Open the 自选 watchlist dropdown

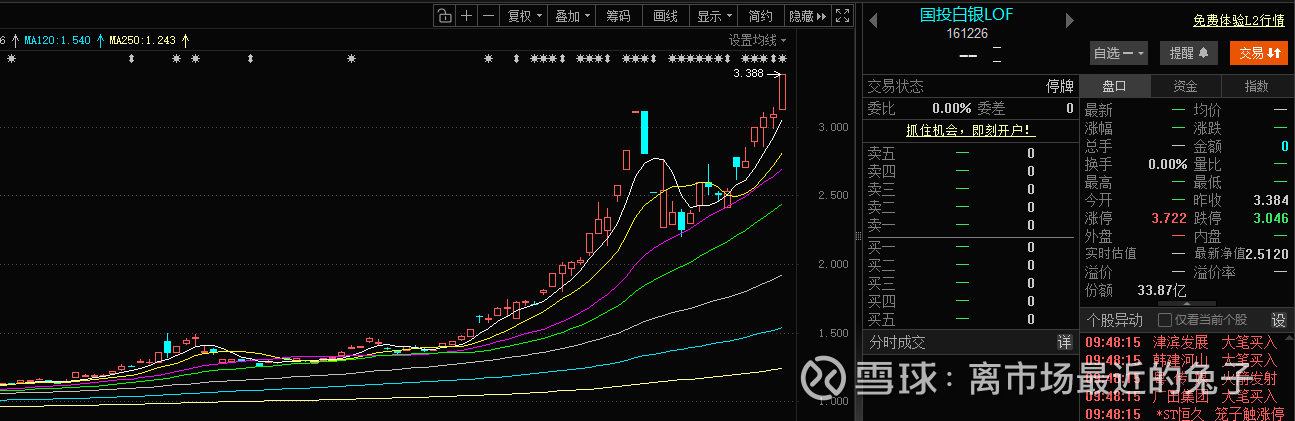point(1119,53)
